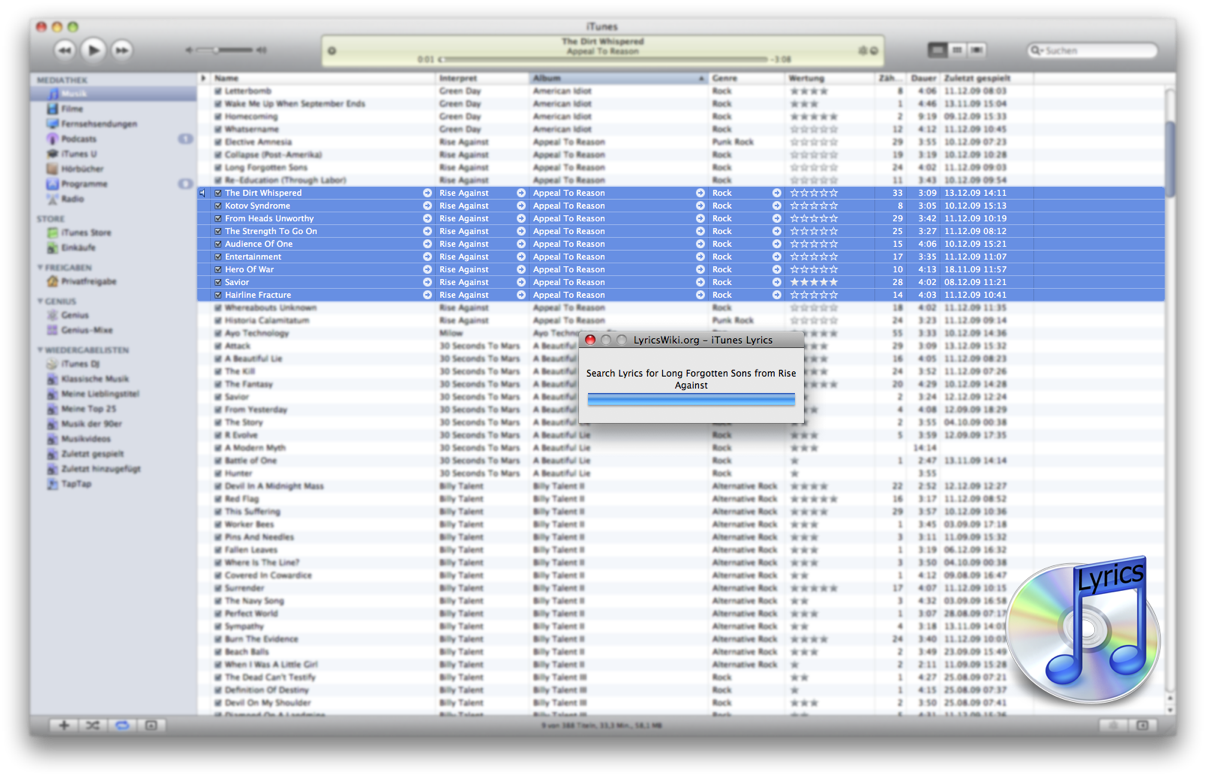This screenshot has width=1206, height=777.
Task: Sort the song list by Dauer
Action: point(923,78)
